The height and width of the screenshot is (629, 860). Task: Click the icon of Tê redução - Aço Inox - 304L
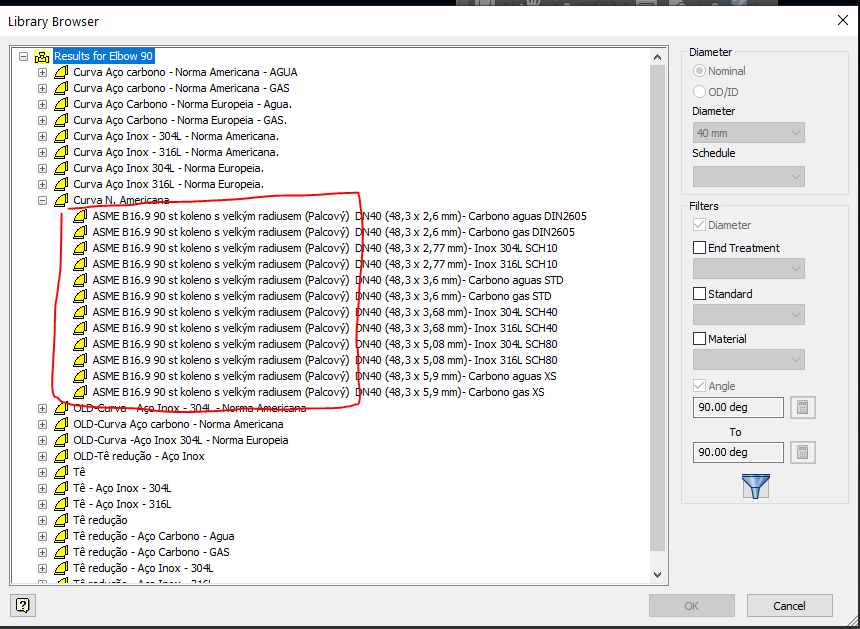pos(61,569)
